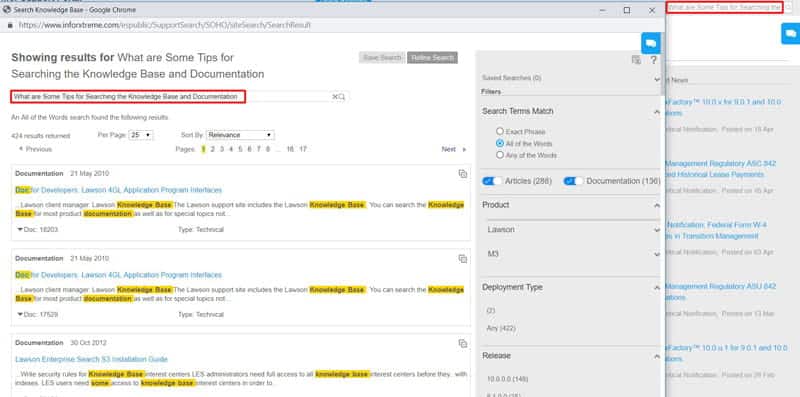Open Lawson Enterprise Search S3 Installation Guide
The image size is (800, 397).
[x=91, y=359]
